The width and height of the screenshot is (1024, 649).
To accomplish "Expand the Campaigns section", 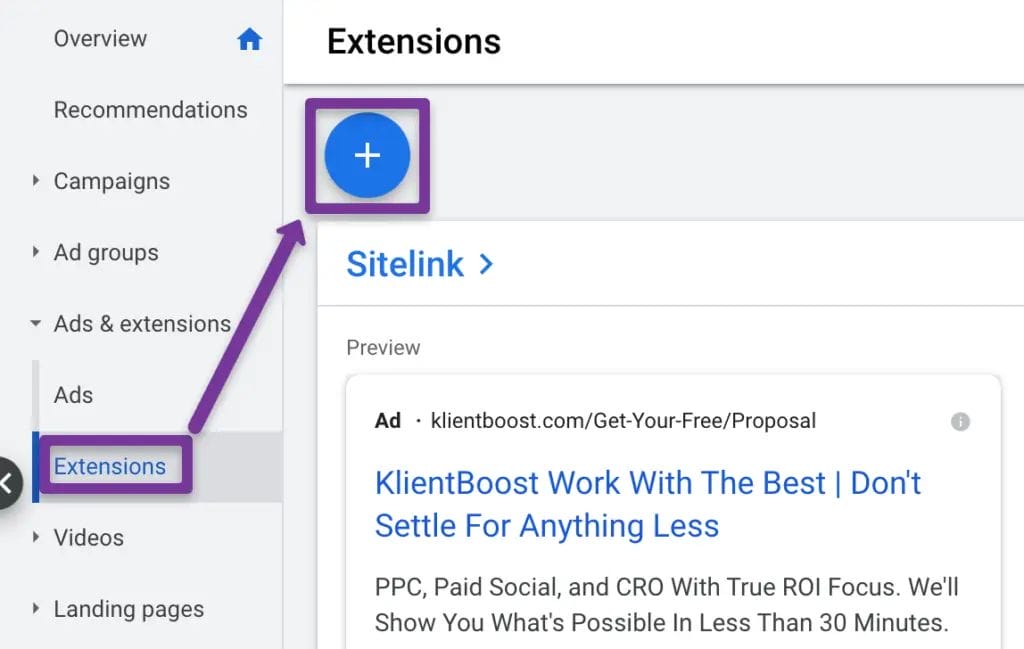I will 35,181.
